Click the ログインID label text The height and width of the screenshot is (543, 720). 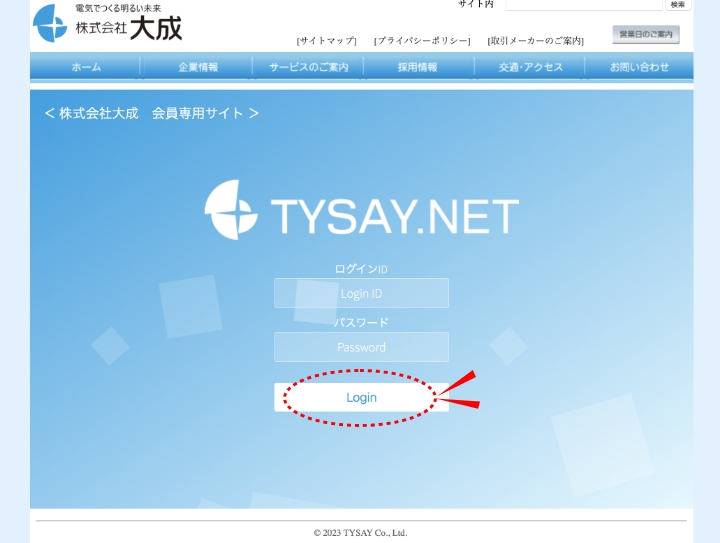pos(361,269)
